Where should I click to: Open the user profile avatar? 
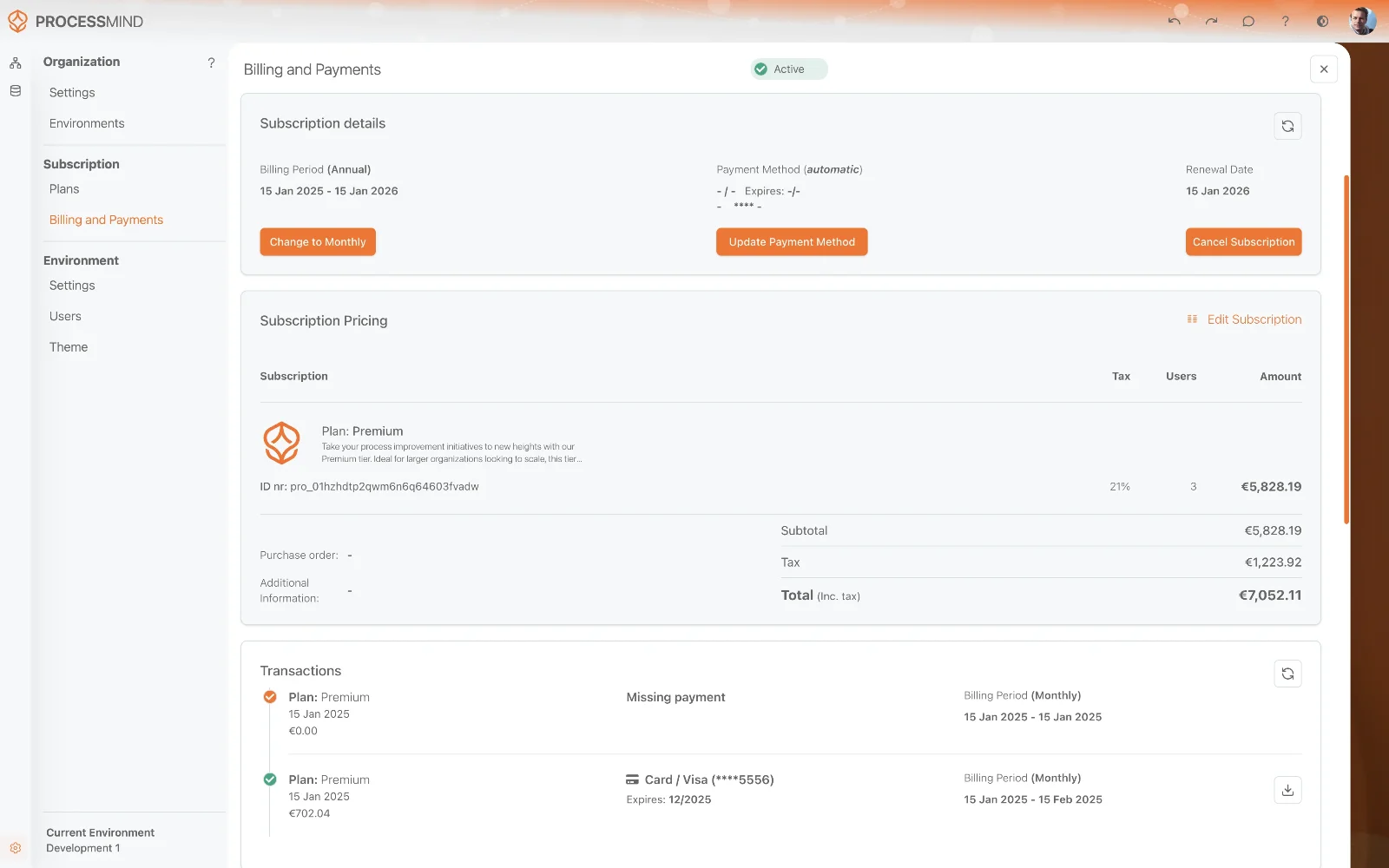pos(1362,21)
